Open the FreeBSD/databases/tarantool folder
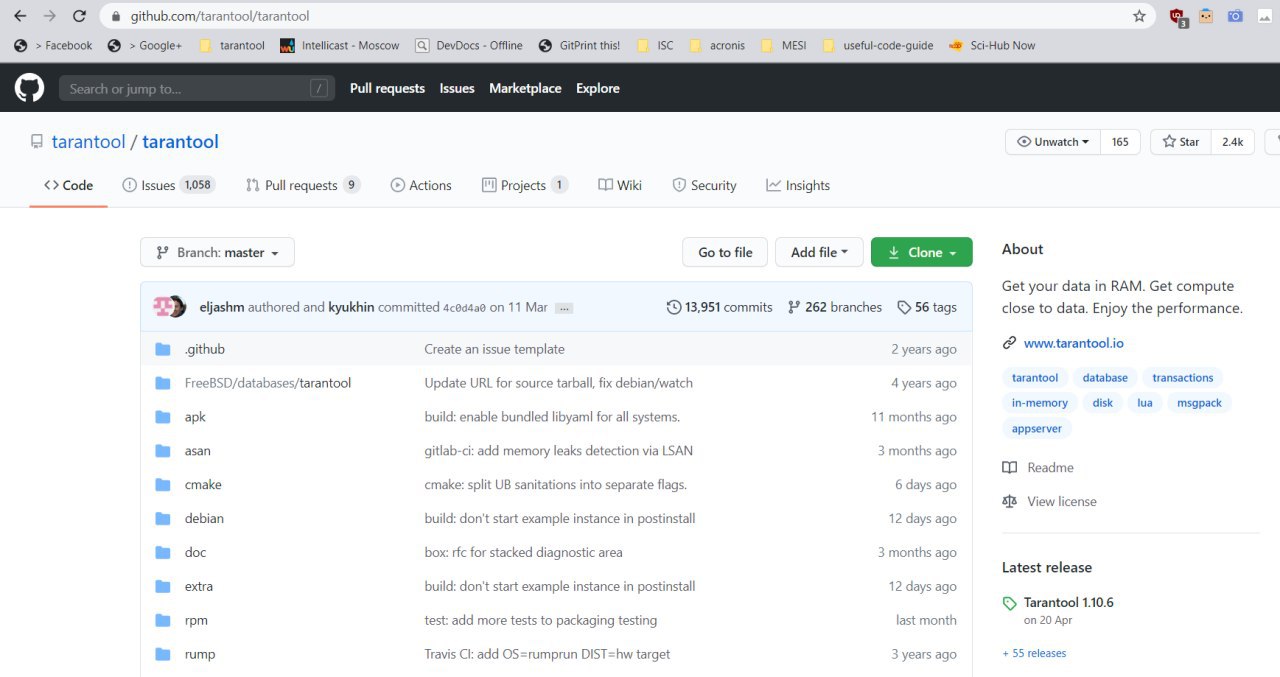 (x=268, y=383)
